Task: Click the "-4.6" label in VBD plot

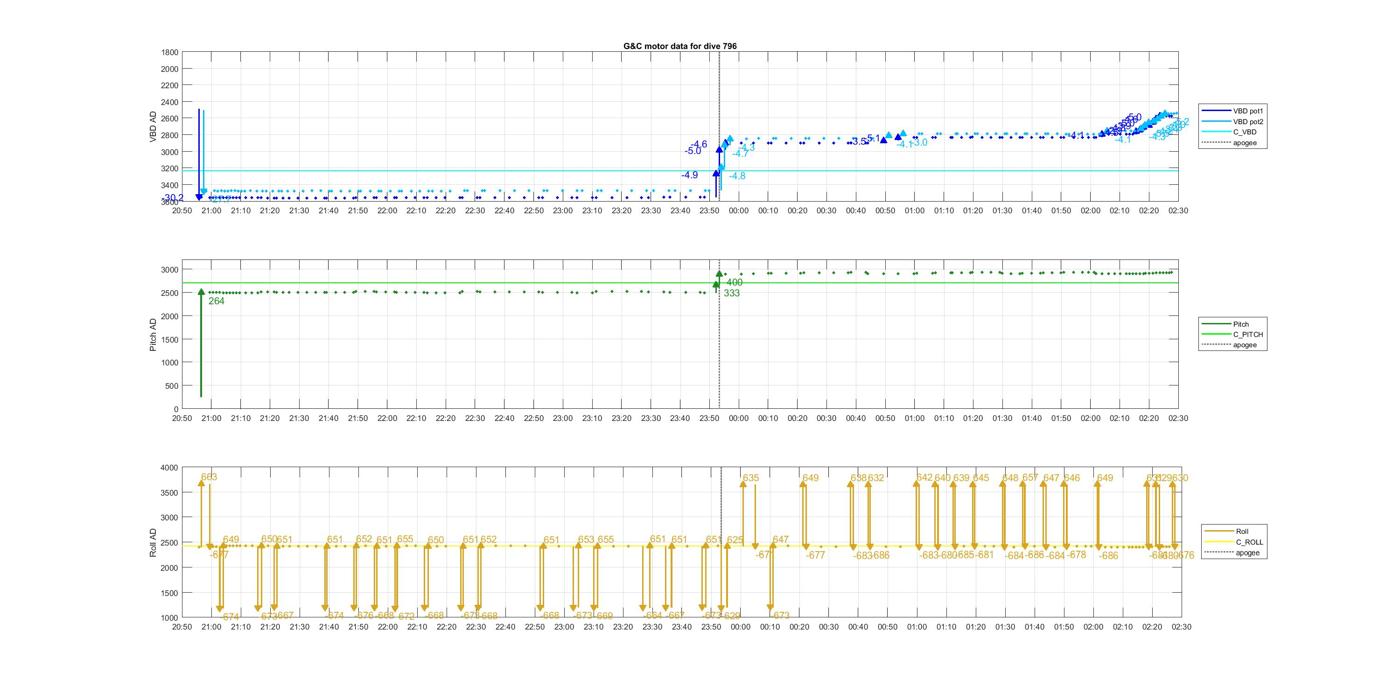Action: (698, 145)
